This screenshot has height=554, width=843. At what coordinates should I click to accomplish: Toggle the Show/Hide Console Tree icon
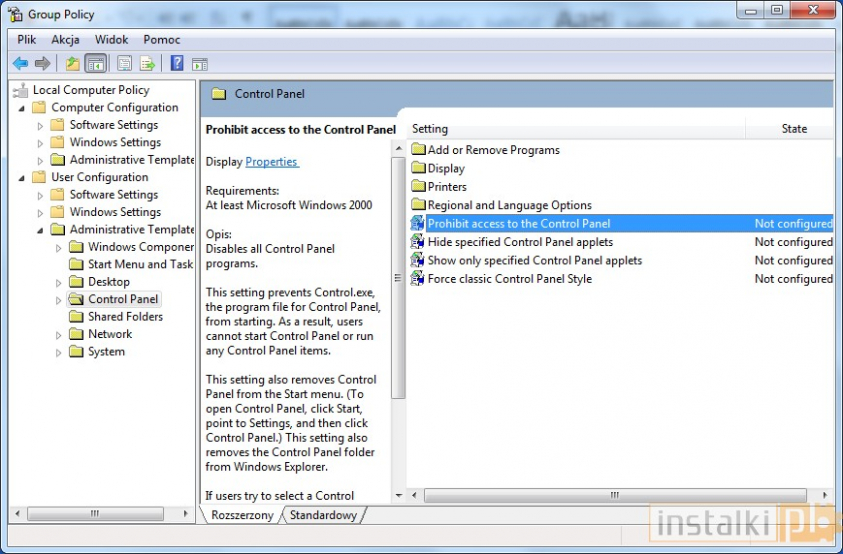96,63
